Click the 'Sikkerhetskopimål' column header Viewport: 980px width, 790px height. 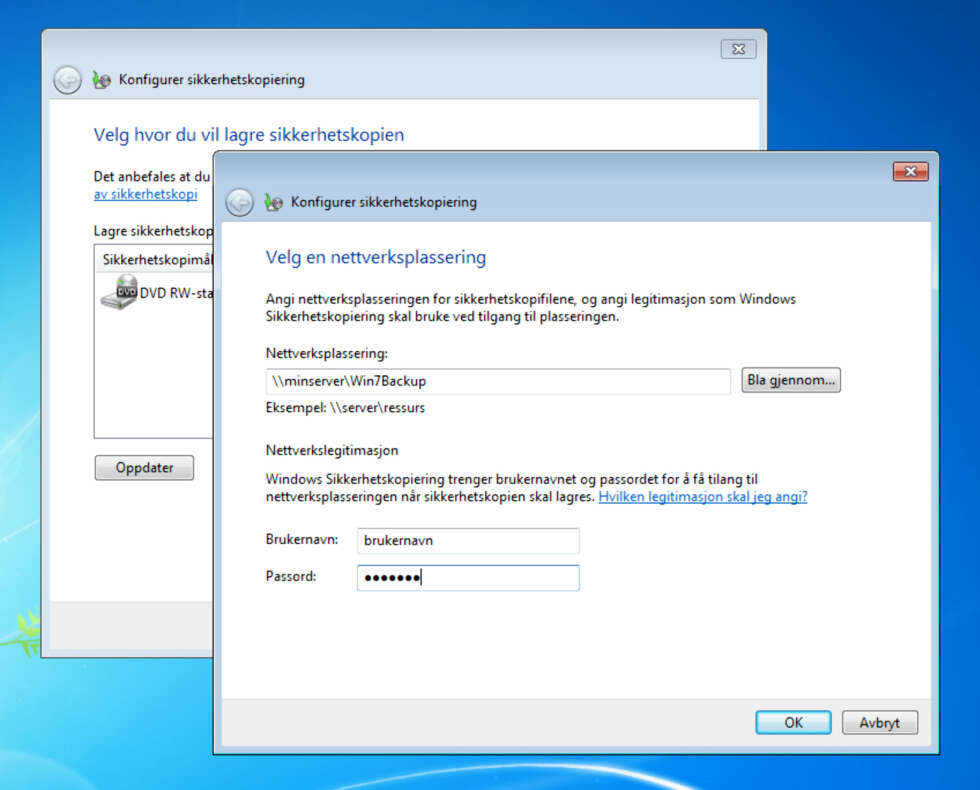click(x=155, y=259)
